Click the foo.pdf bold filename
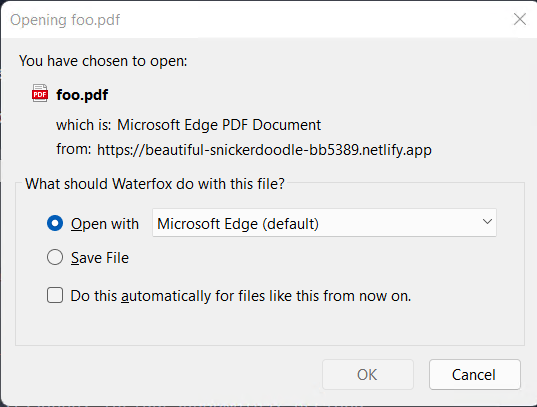 point(82,95)
